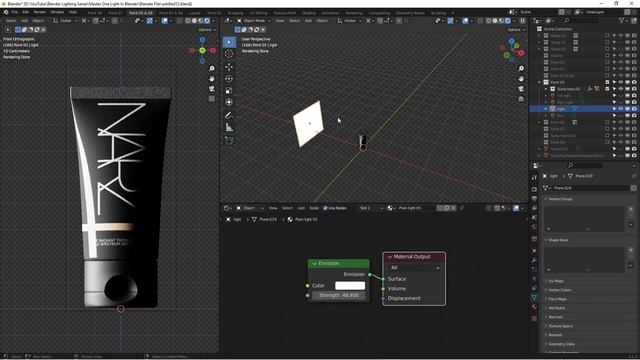The width and height of the screenshot is (640, 360).
Task: Toggle Point 05 collection exclude checkbox
Action: click(607, 82)
